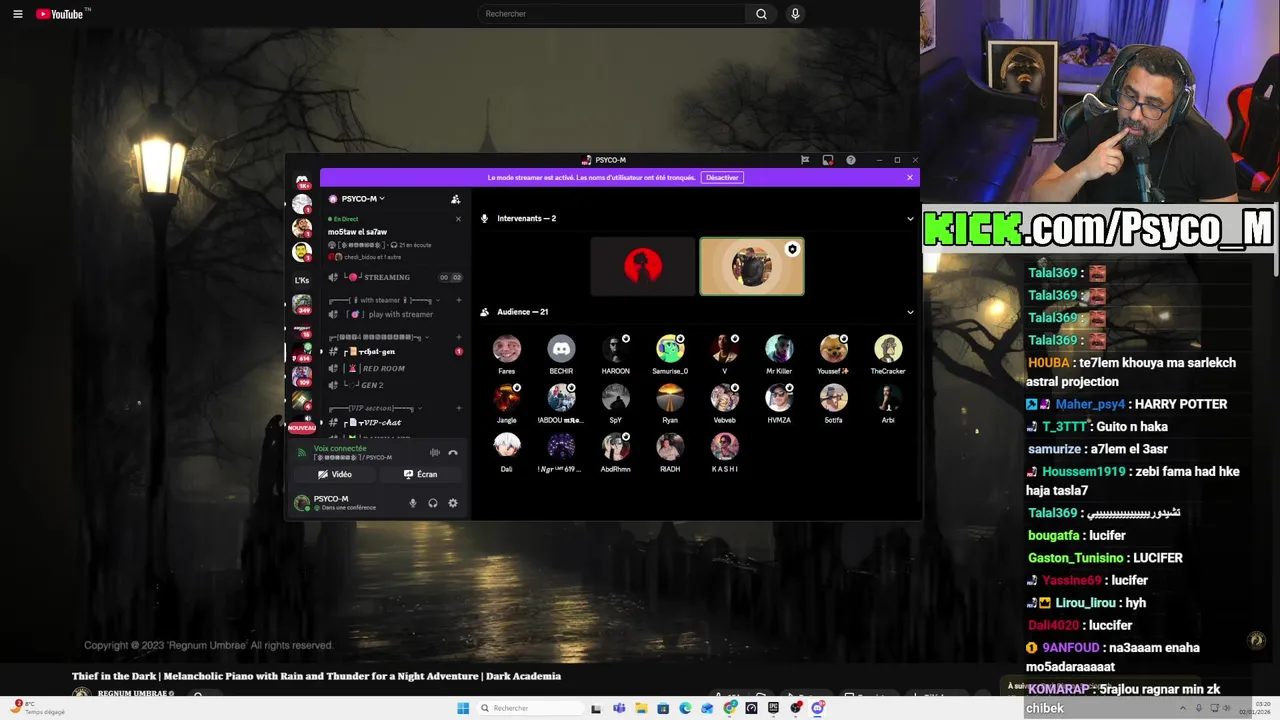Toggle noise suppression waveform icon
1280x720 pixels.
pyautogui.click(x=435, y=452)
